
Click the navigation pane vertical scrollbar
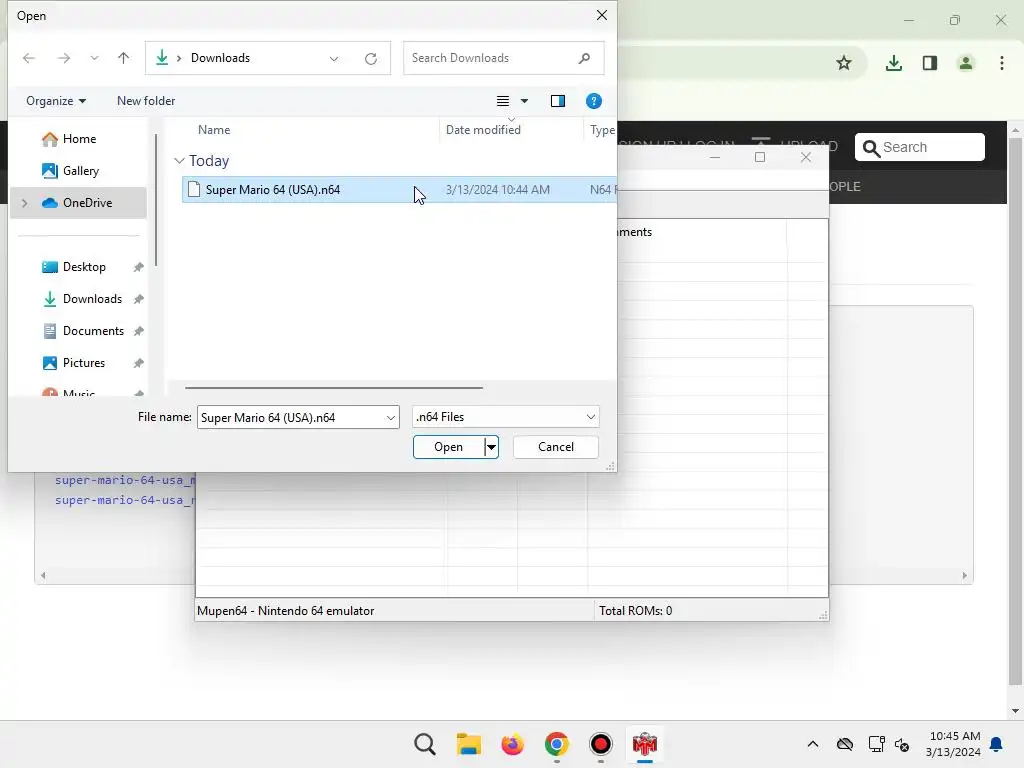pos(156,200)
